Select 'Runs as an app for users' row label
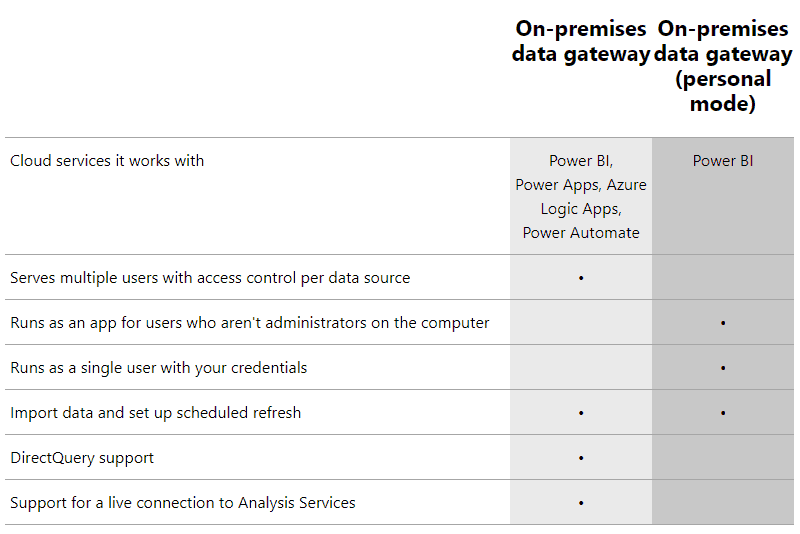Viewport: 800px width, 534px height. 249,323
